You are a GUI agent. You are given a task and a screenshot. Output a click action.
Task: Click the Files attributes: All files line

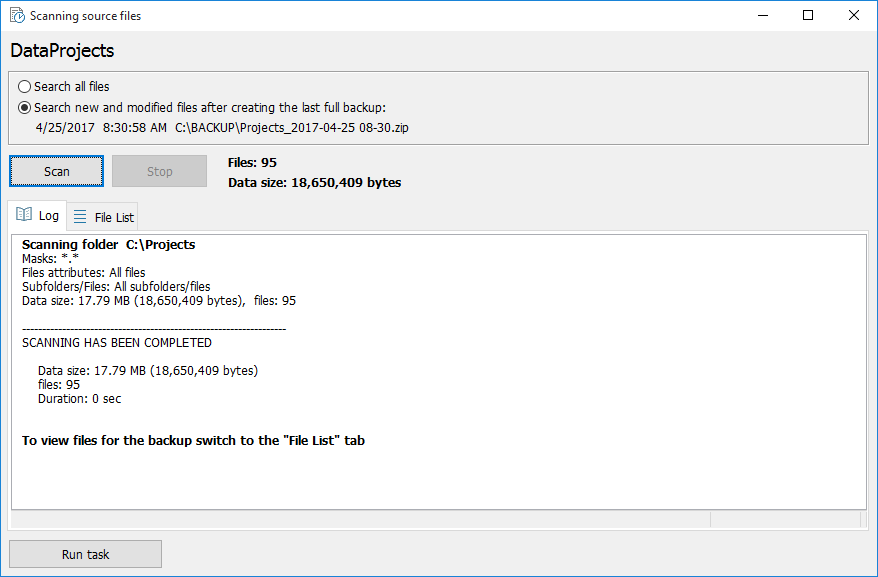pos(83,273)
